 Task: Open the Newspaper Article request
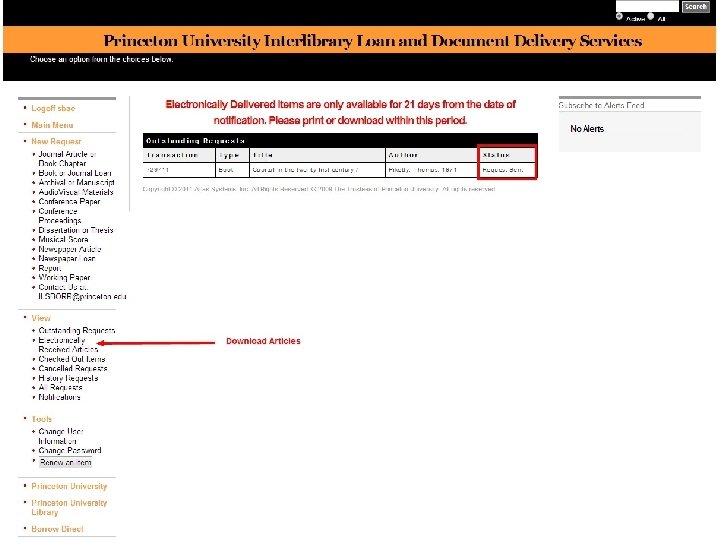(x=70, y=249)
